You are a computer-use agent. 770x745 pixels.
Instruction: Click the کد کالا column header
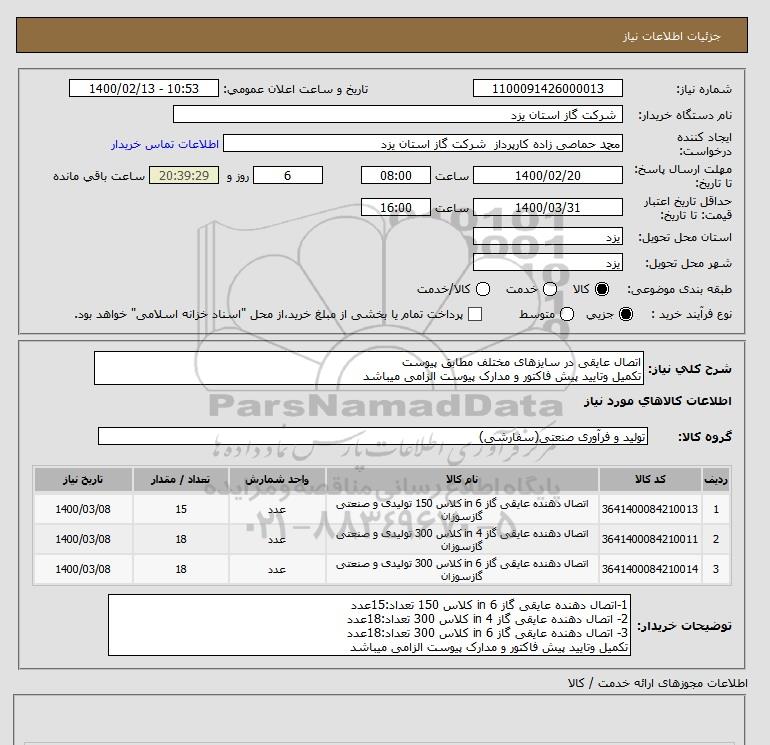[650, 479]
